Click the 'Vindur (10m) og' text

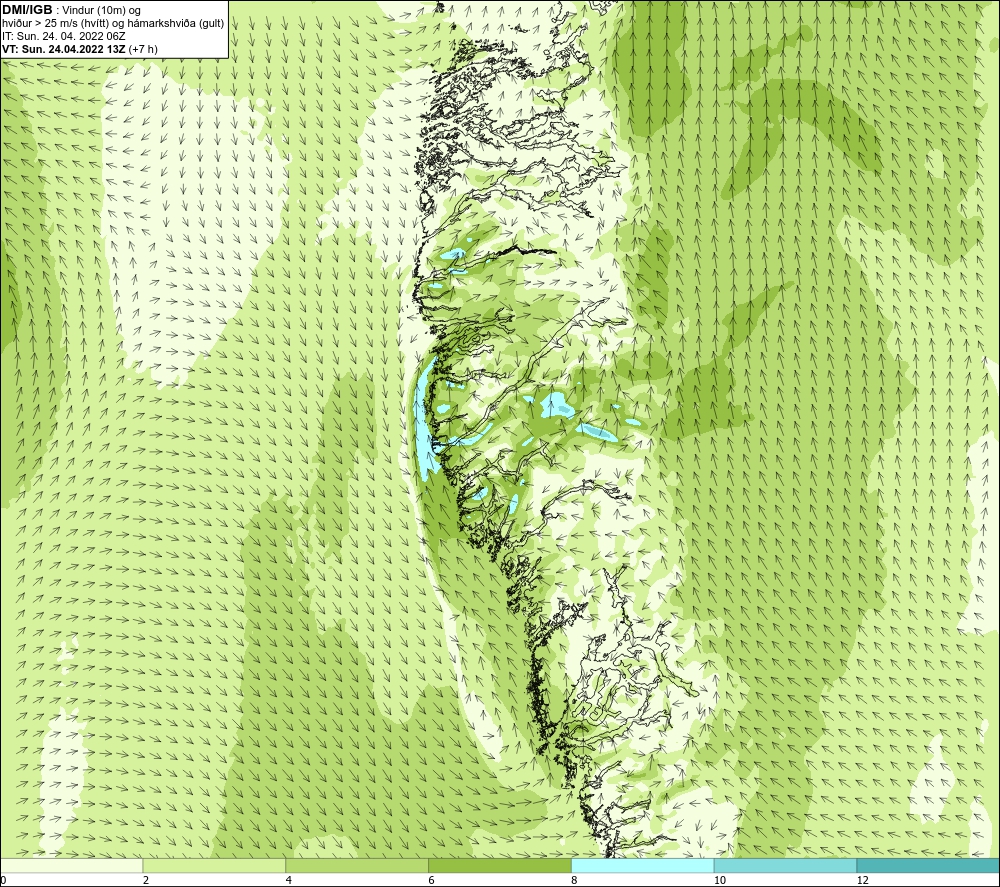pyautogui.click(x=101, y=11)
